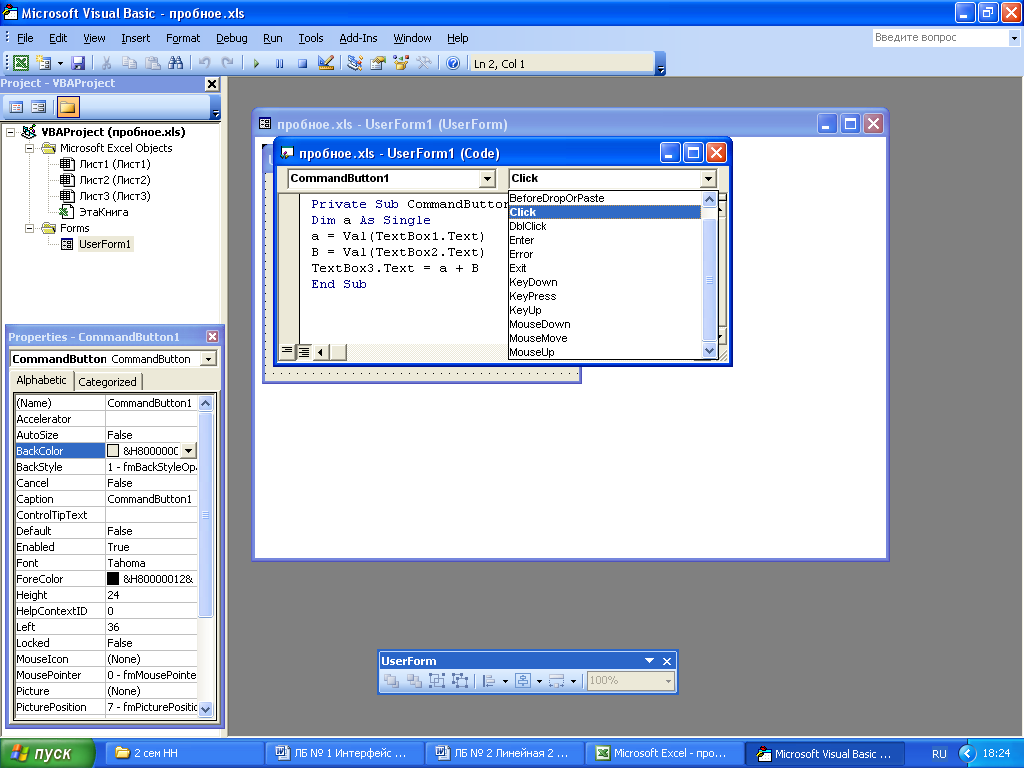Viewport: 1024px width, 768px height.
Task: Open the Debug menu
Action: click(232, 39)
